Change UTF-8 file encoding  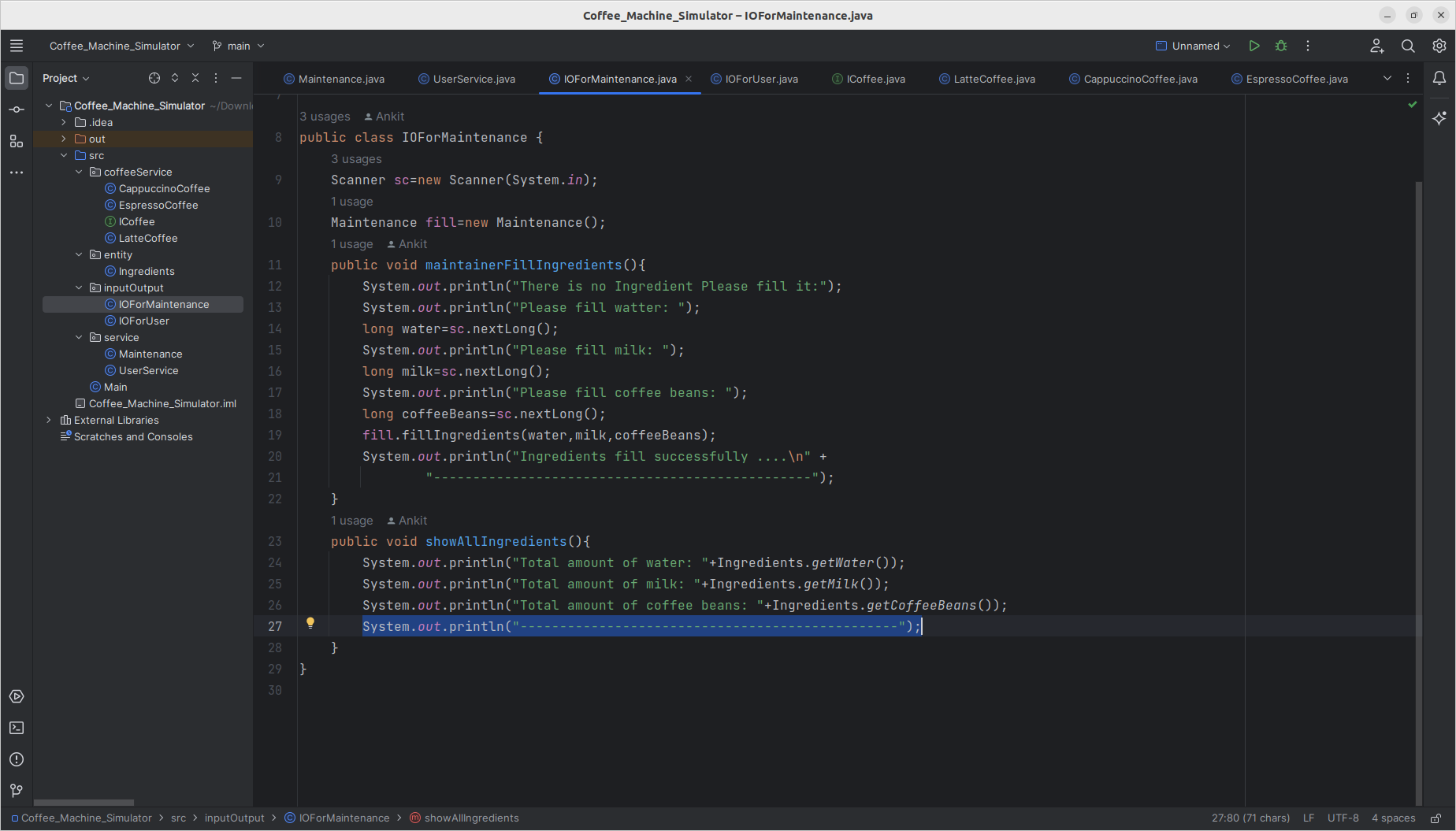tap(1343, 818)
